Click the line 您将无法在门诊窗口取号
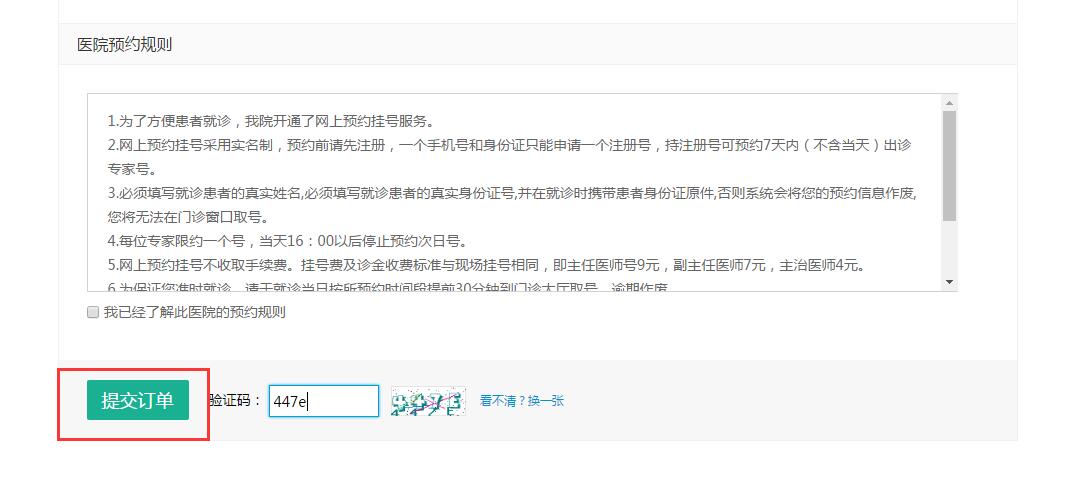 point(188,217)
